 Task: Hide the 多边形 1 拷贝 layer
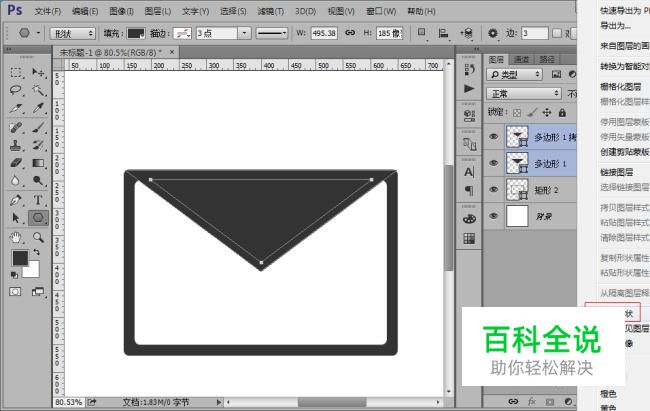pos(493,136)
